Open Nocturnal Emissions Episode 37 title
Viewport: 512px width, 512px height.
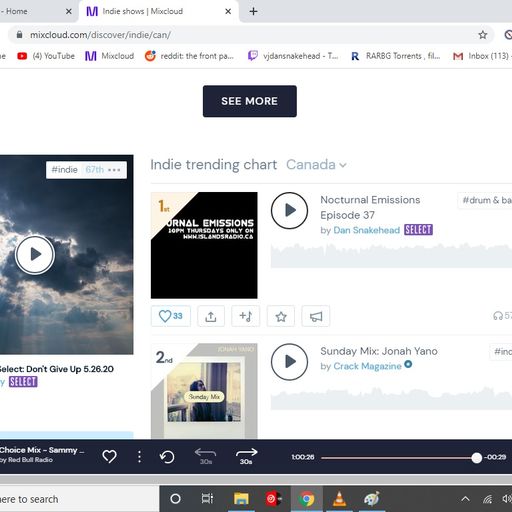pos(370,207)
